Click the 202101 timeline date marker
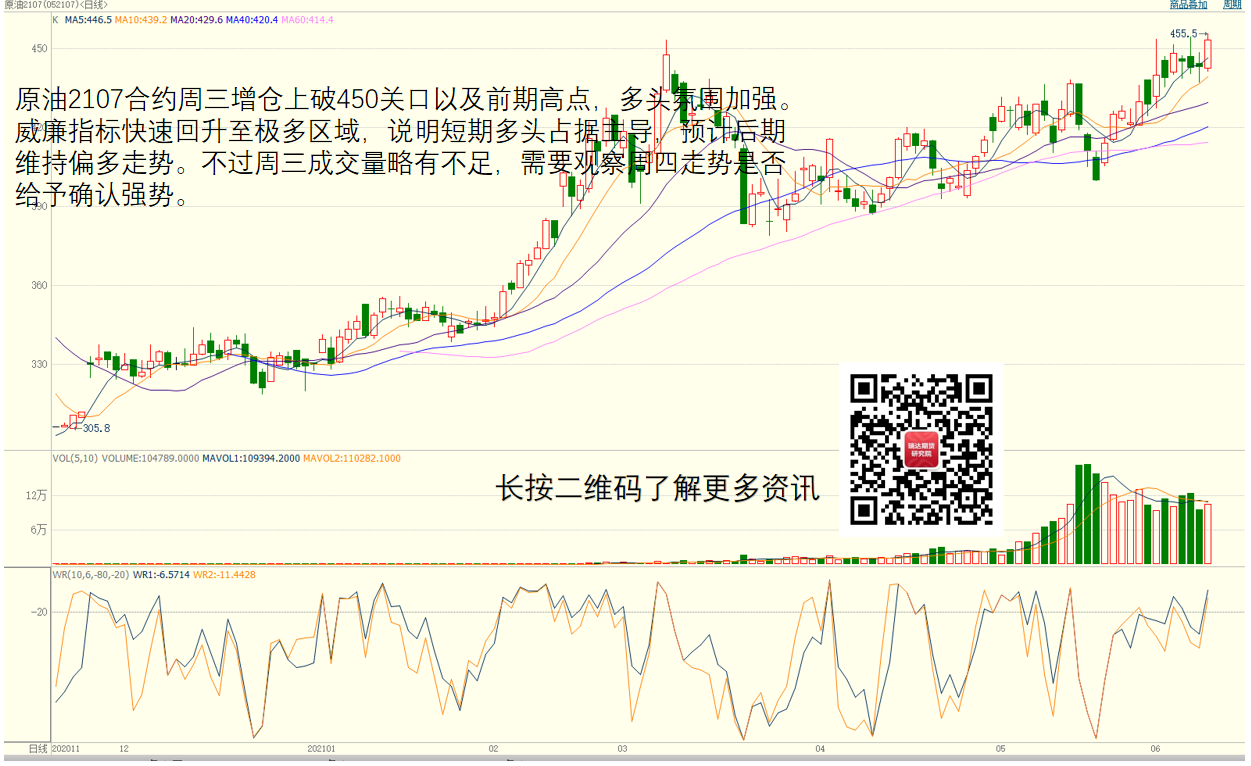The height and width of the screenshot is (766, 1251). (x=321, y=748)
